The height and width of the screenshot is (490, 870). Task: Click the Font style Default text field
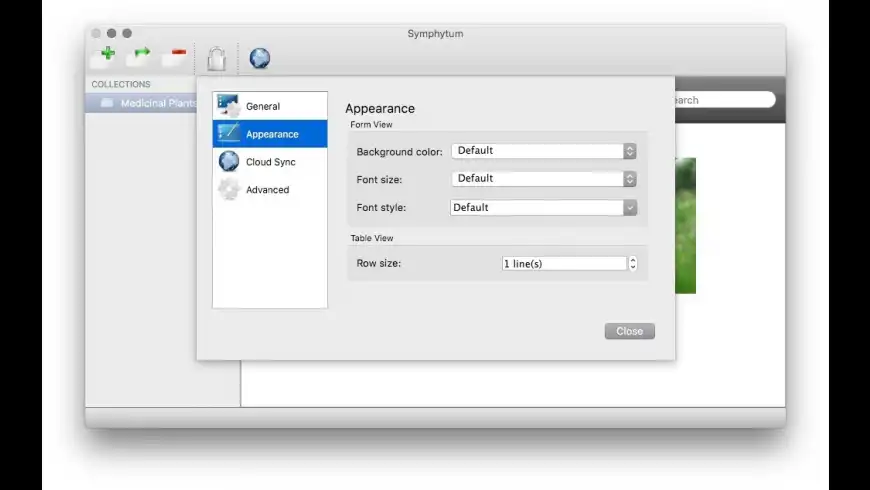(x=537, y=208)
